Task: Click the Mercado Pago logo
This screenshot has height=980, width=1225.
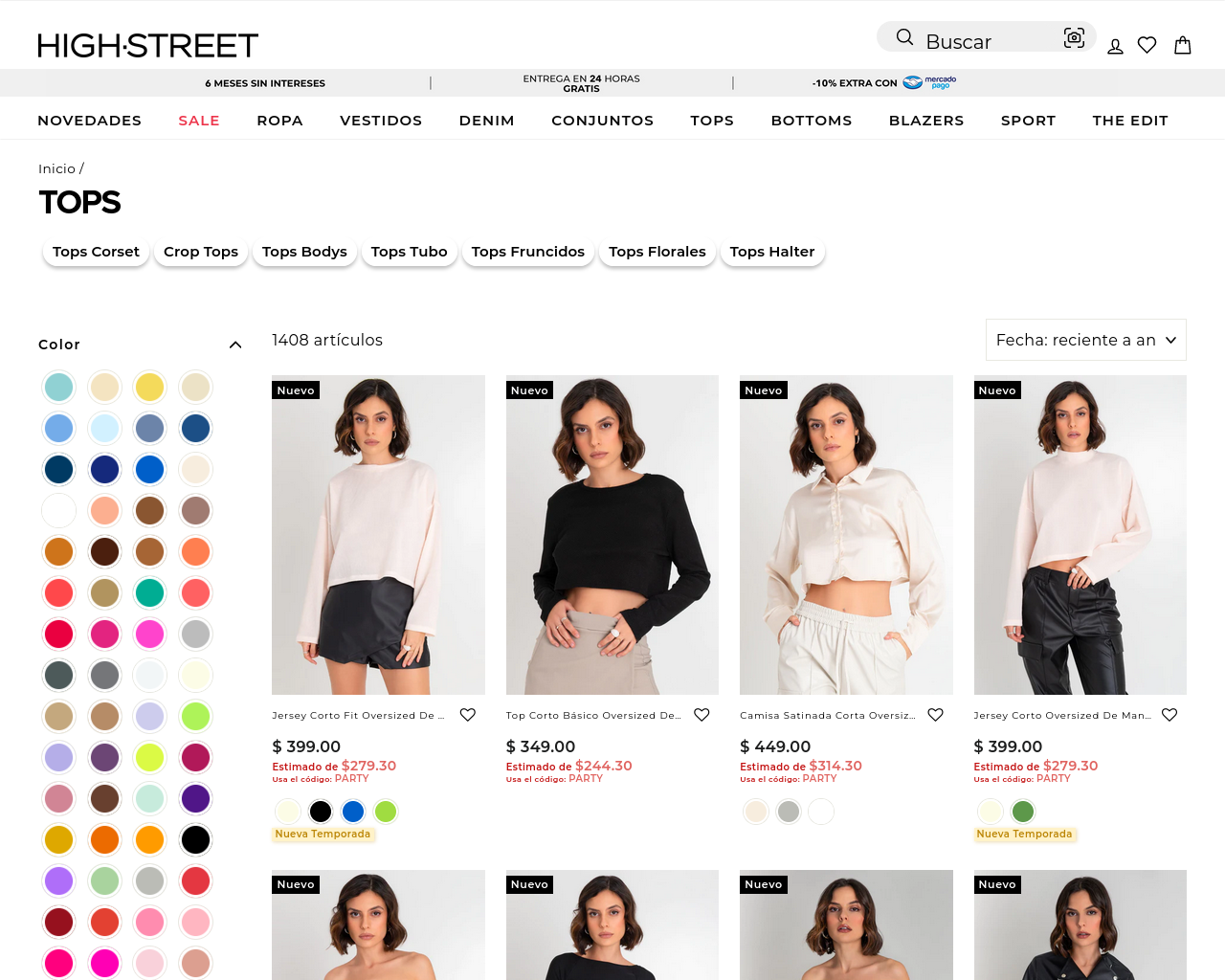Action: [x=929, y=82]
